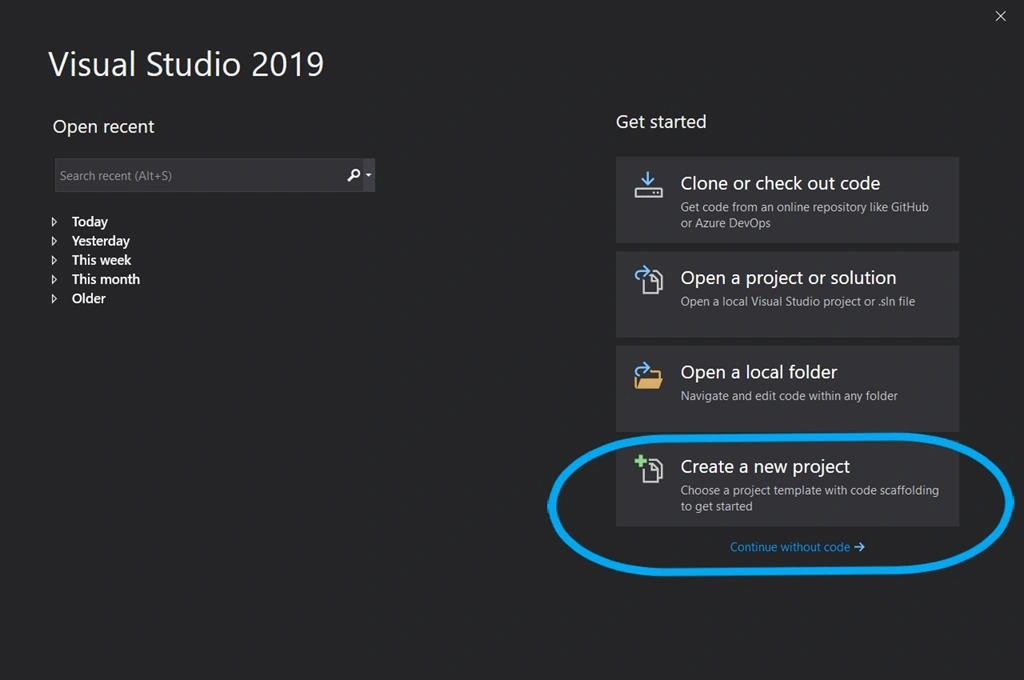Select the This month recent group label

(106, 280)
